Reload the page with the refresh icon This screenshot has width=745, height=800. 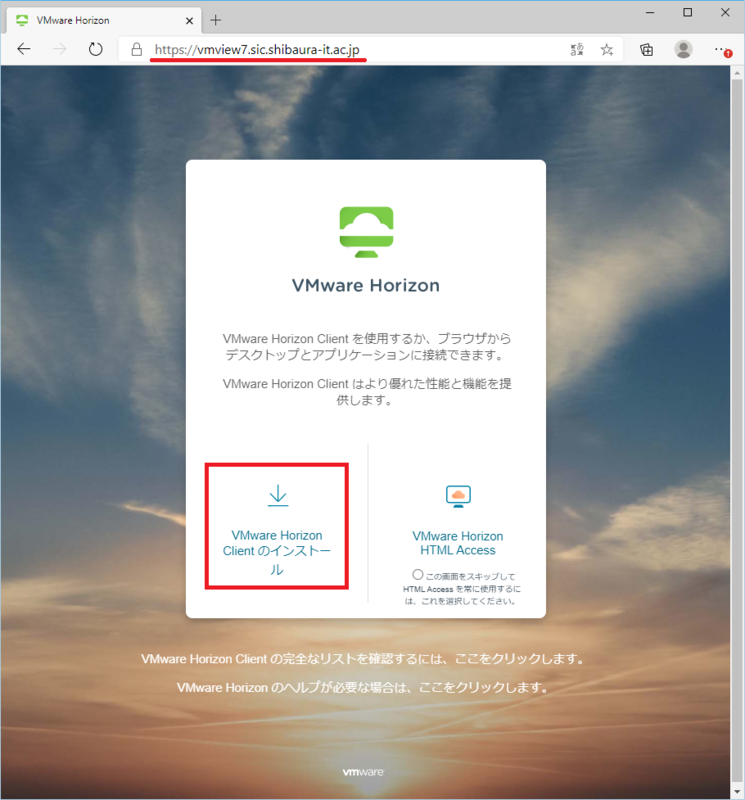click(x=95, y=49)
